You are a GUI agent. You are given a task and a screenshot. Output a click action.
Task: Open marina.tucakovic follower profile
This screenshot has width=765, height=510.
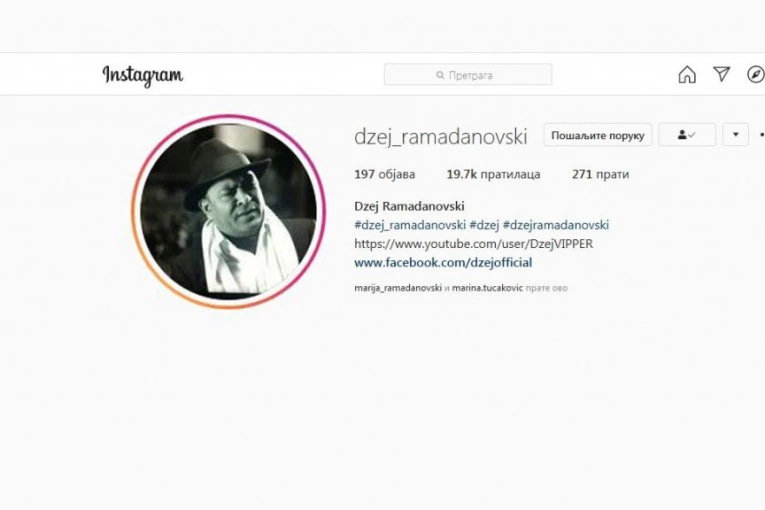pyautogui.click(x=487, y=288)
